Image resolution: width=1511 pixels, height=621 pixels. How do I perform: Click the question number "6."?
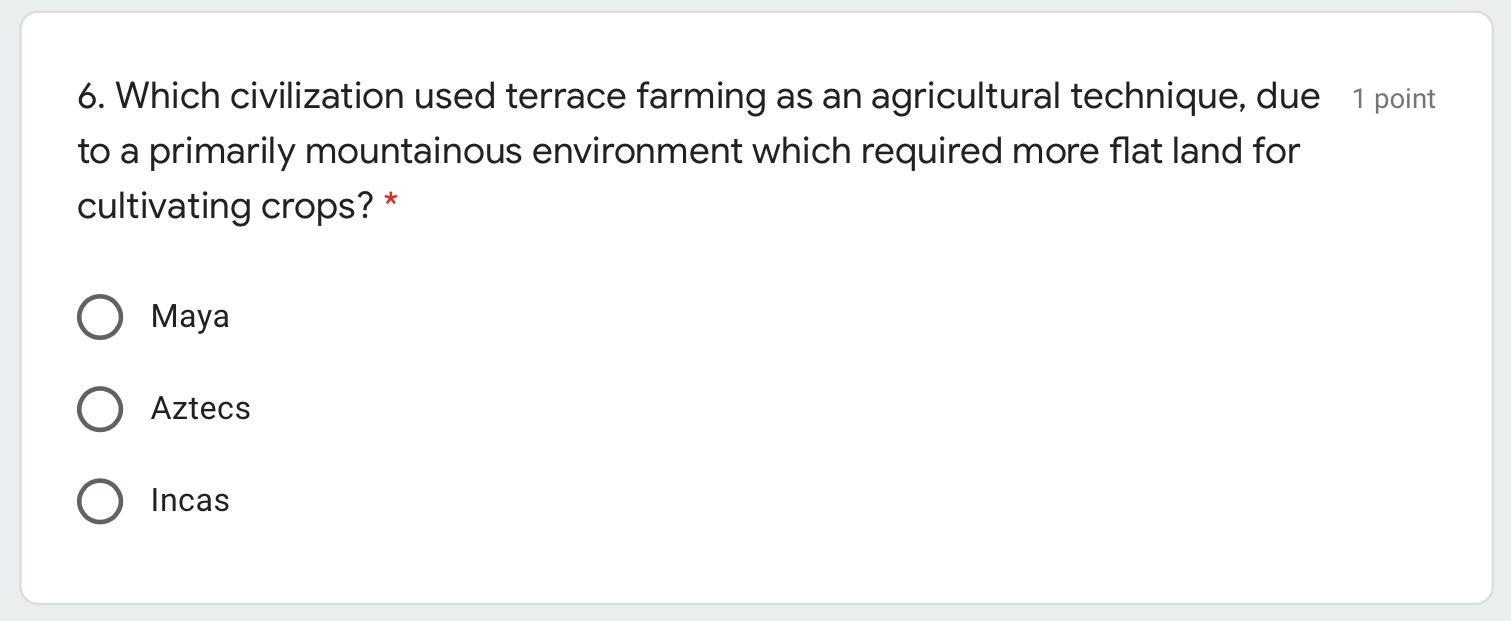[92, 97]
